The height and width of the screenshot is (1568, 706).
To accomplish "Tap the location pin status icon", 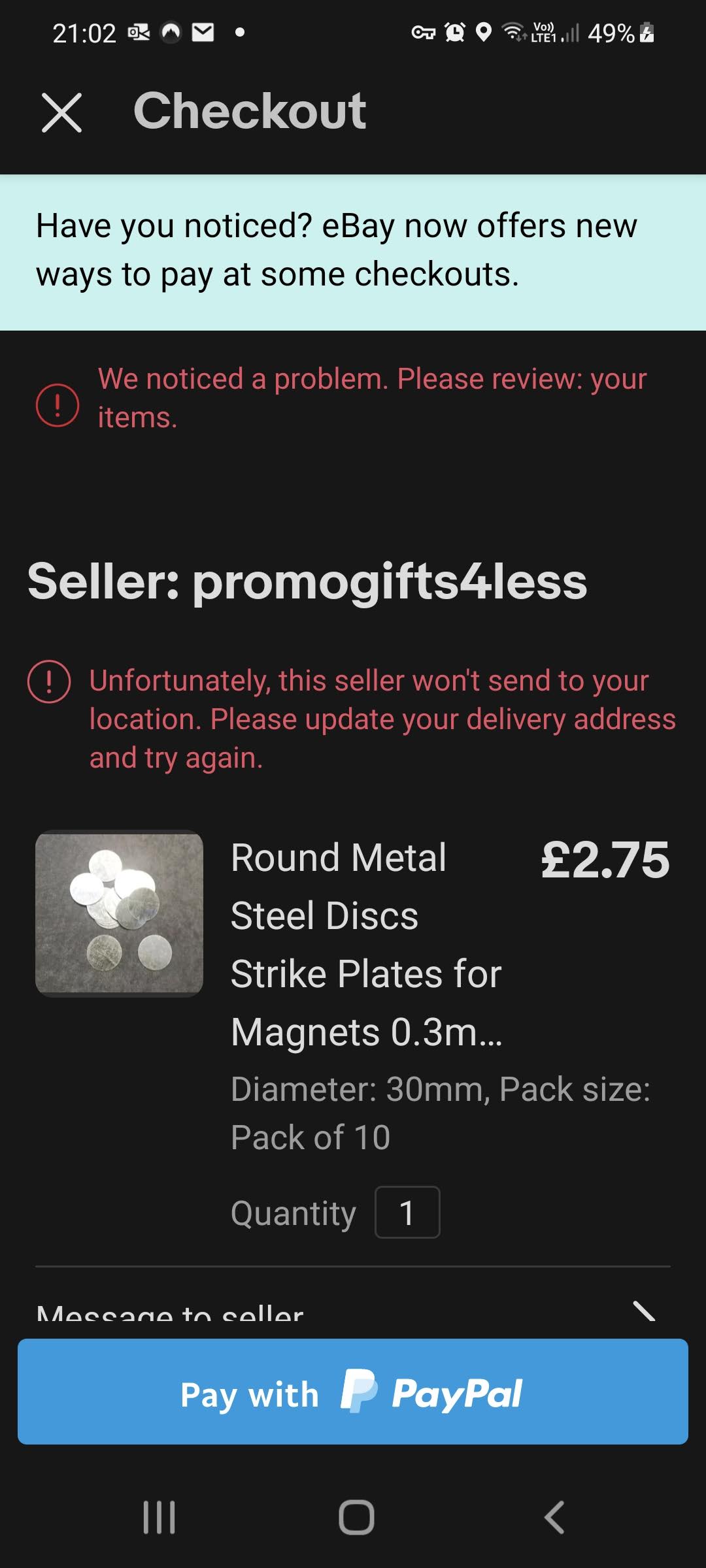I will click(483, 32).
